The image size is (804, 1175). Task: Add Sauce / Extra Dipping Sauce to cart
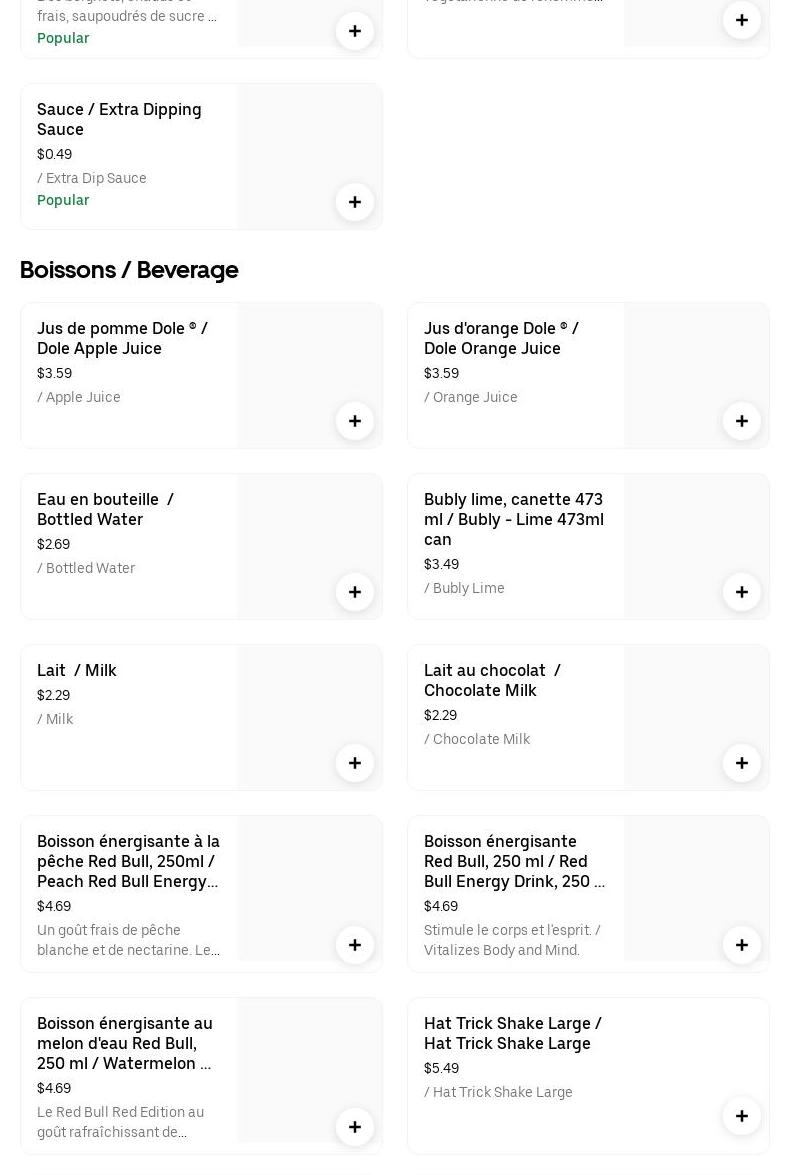tap(355, 202)
